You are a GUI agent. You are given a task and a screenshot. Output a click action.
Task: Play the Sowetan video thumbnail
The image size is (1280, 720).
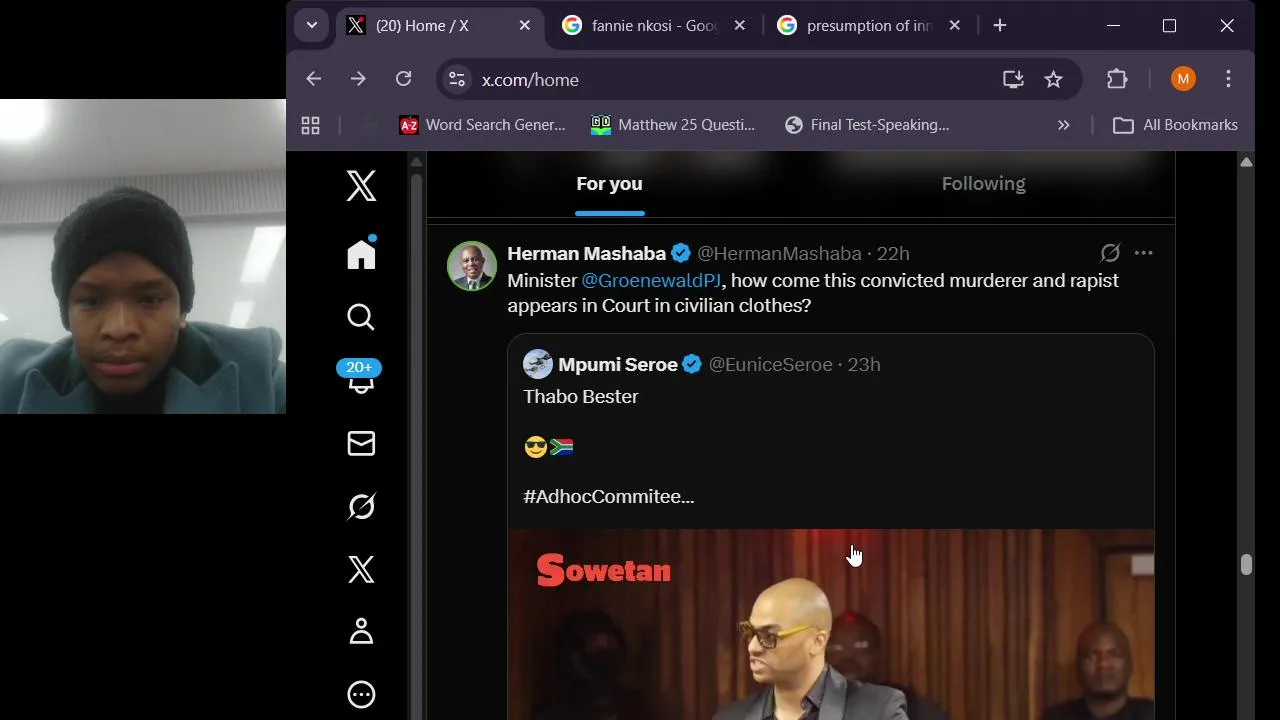(831, 625)
